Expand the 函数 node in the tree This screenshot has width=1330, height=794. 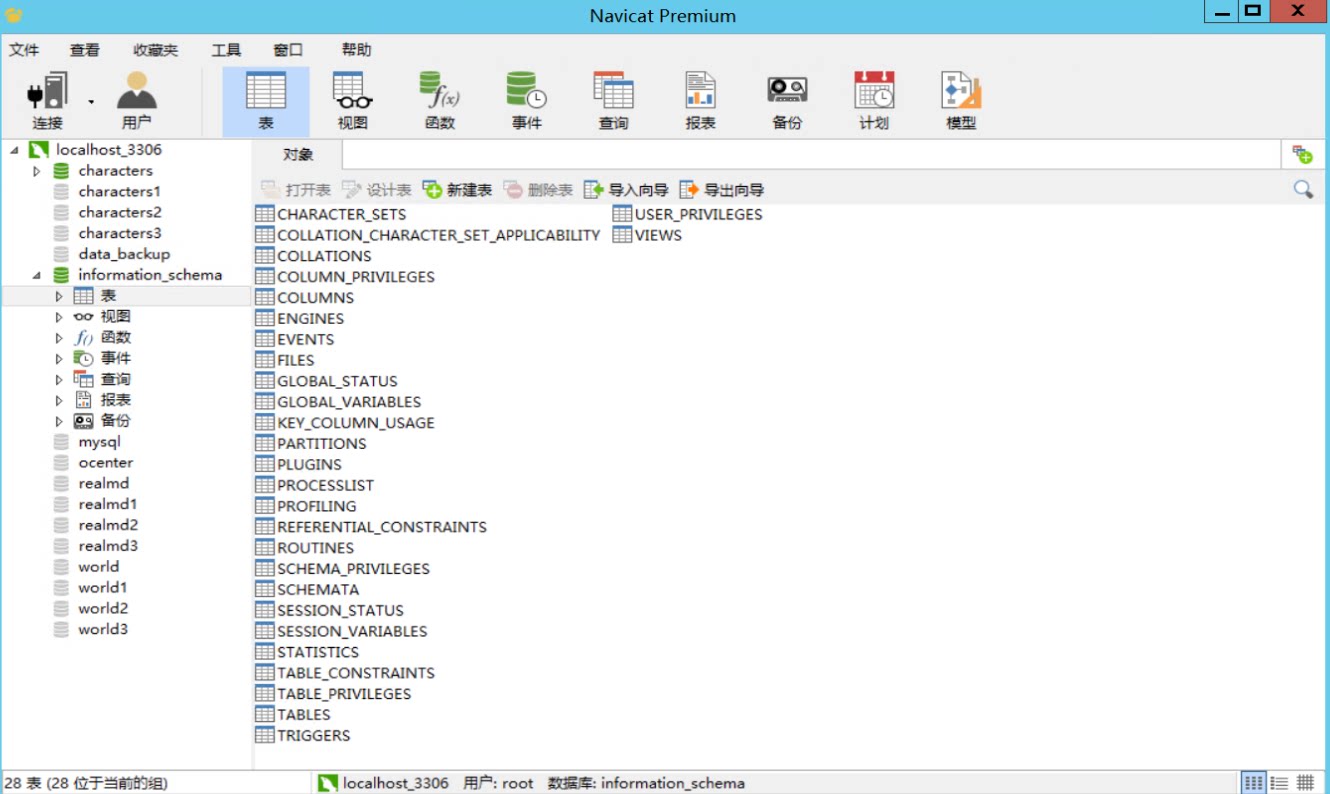59,338
